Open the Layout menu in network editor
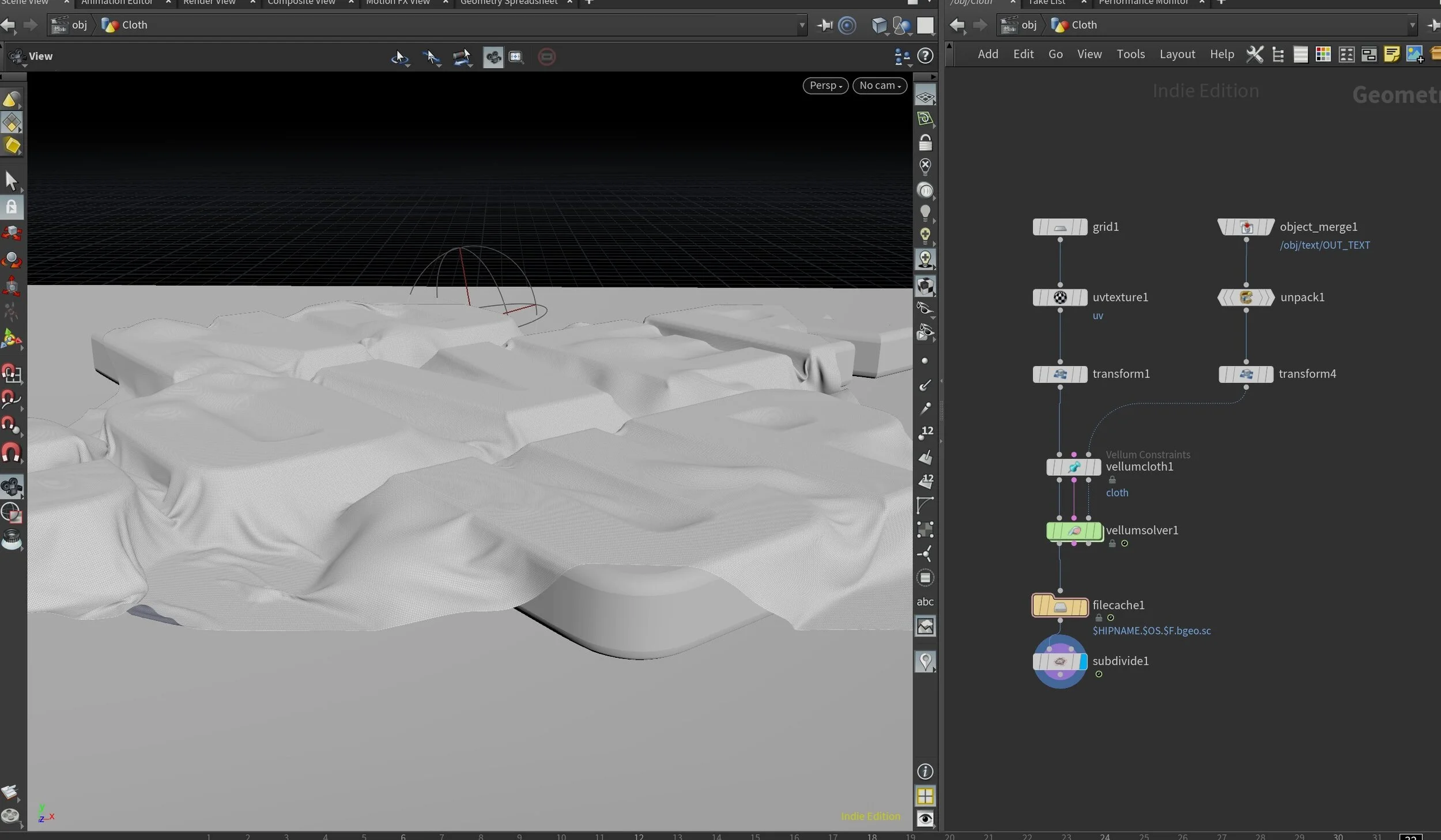This screenshot has height=840, width=1441. pos(1177,54)
